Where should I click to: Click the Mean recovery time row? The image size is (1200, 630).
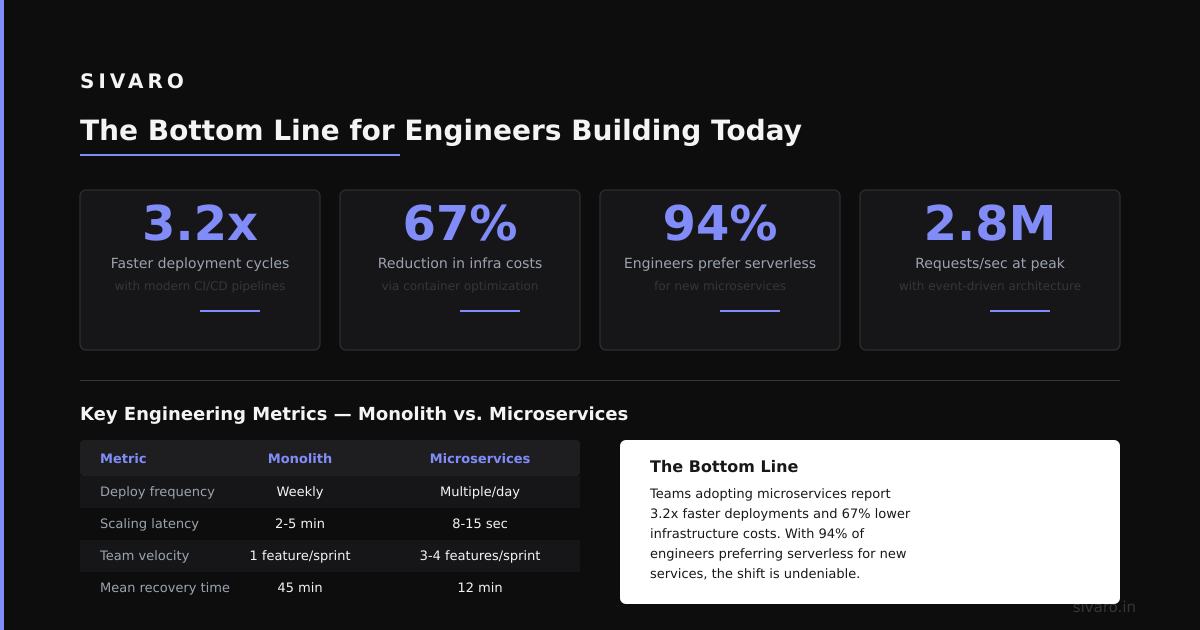coord(330,588)
